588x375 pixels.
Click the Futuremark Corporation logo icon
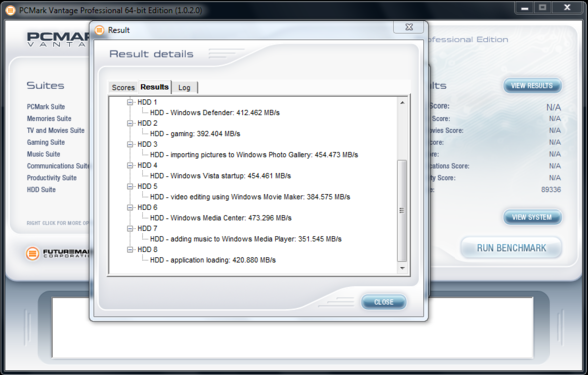(x=33, y=254)
